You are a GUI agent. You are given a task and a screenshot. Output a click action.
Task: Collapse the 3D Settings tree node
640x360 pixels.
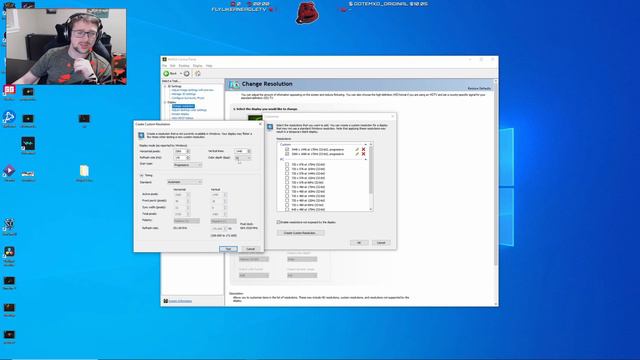click(x=165, y=87)
